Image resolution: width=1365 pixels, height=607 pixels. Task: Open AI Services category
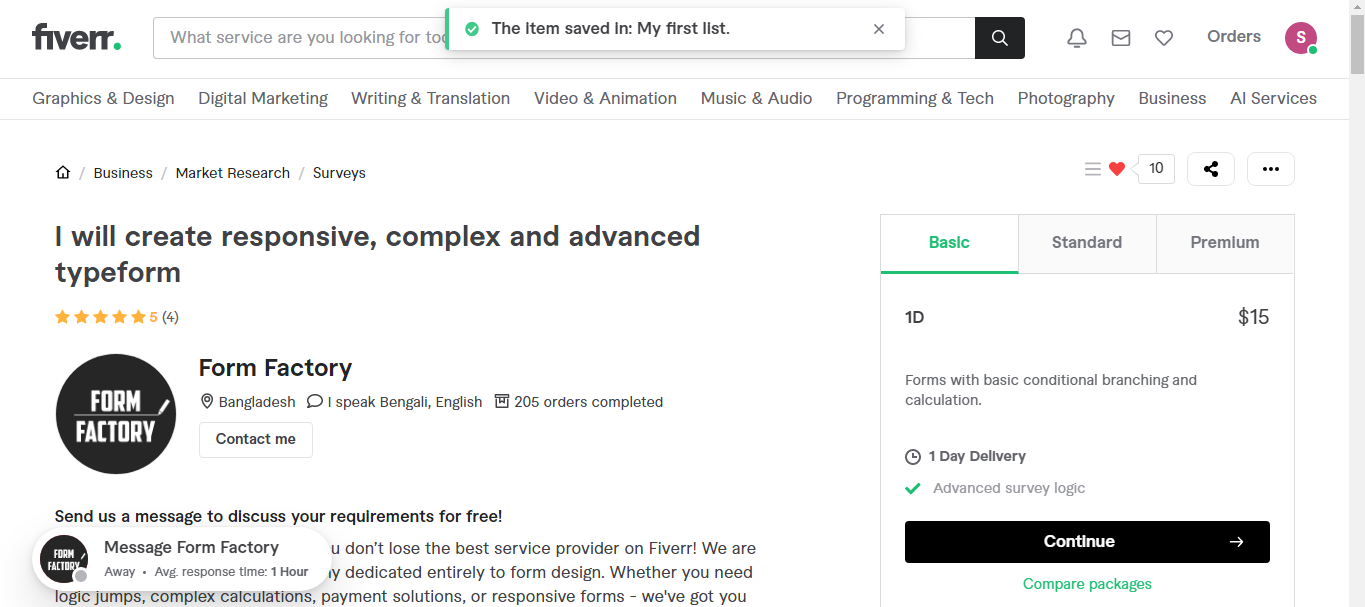pos(1273,98)
